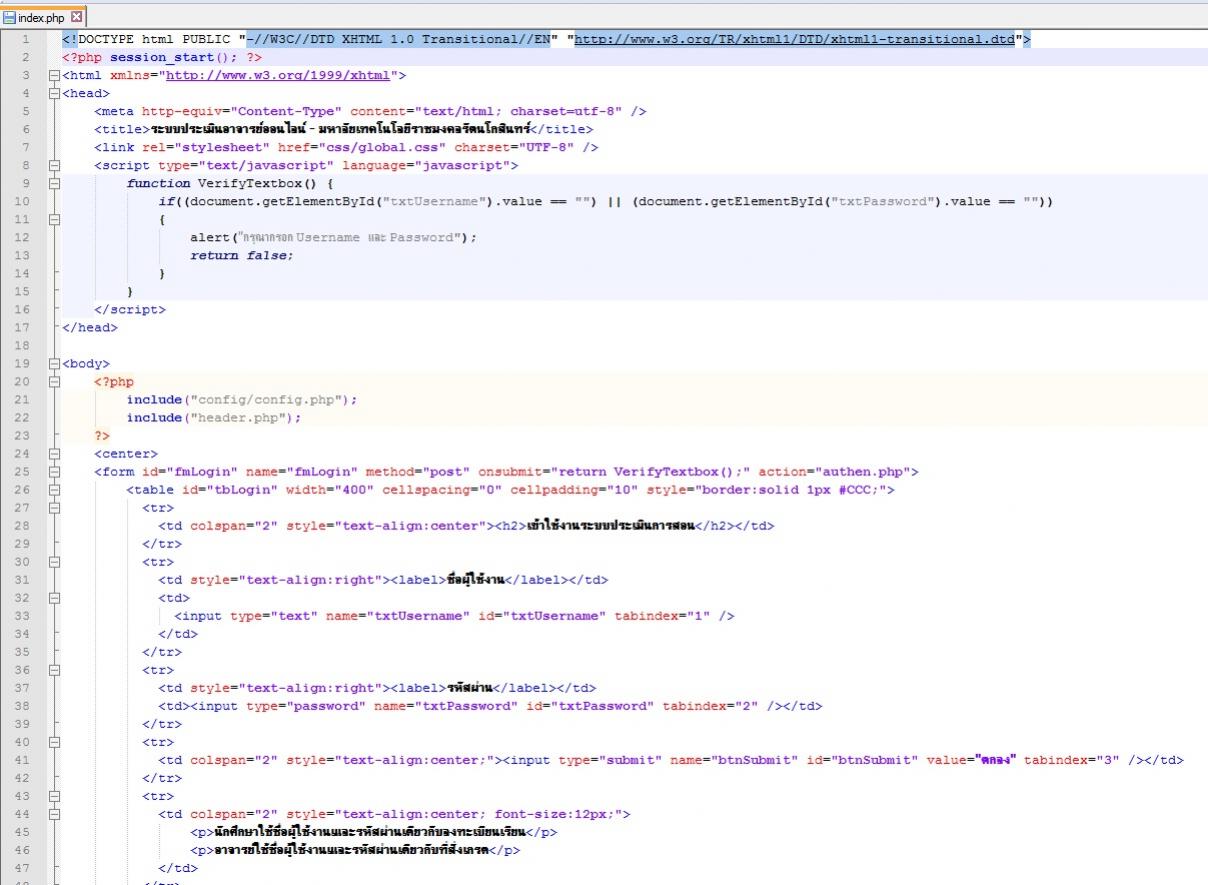Collapse the fmLogin form block at line 25
The width and height of the screenshot is (1208, 885).
pyautogui.click(x=55, y=471)
